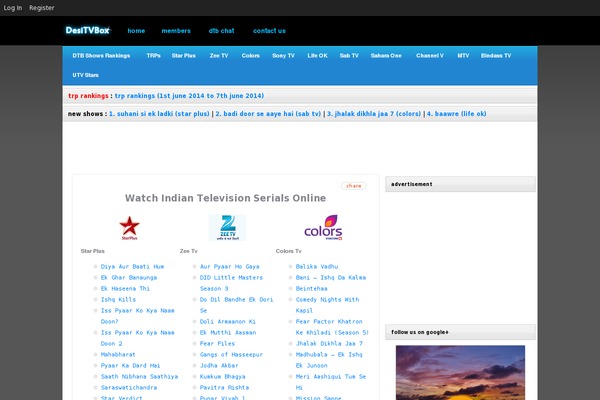
Task: Select the MTV tab
Action: pos(463,56)
